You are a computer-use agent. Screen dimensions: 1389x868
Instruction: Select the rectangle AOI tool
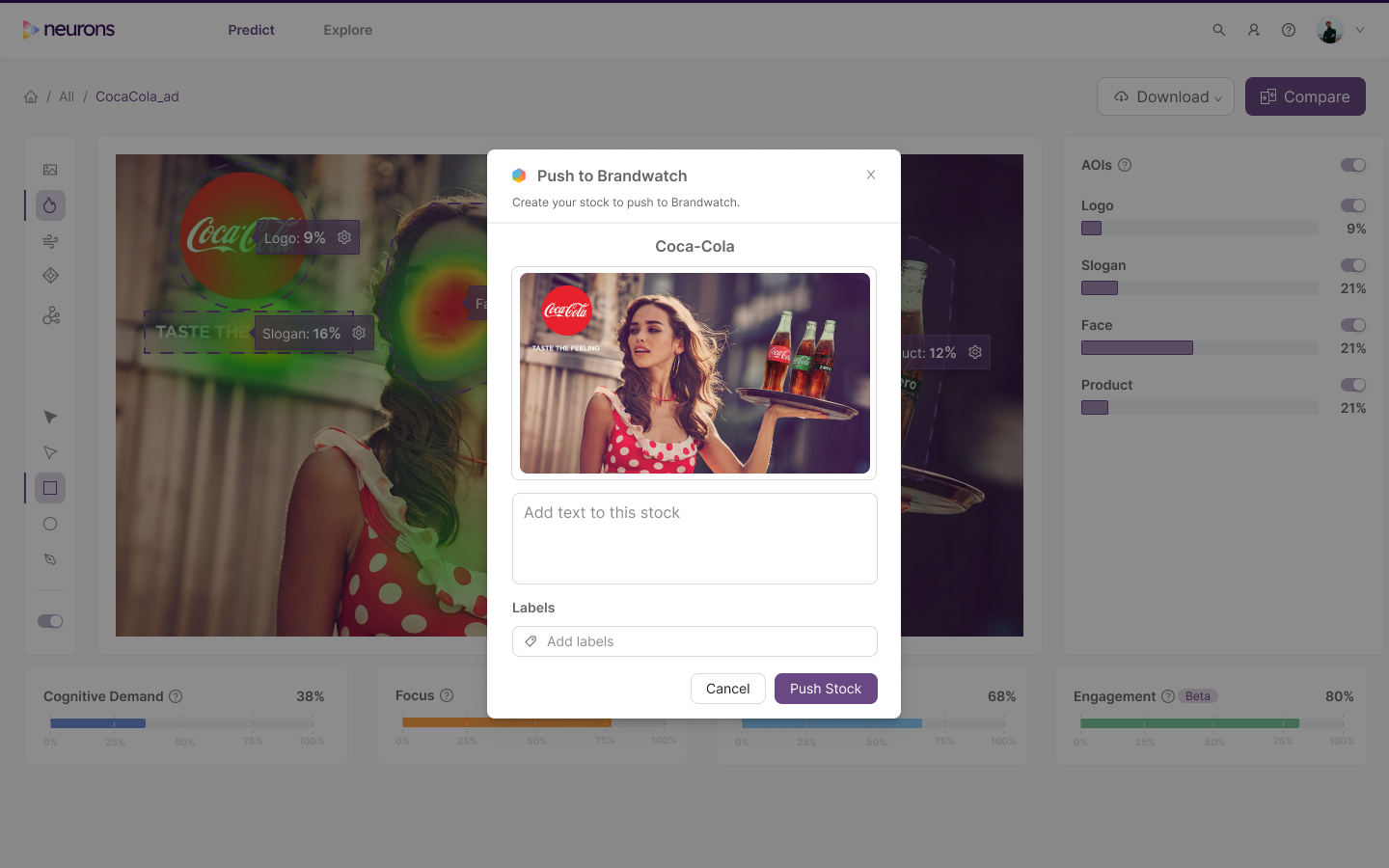point(50,488)
